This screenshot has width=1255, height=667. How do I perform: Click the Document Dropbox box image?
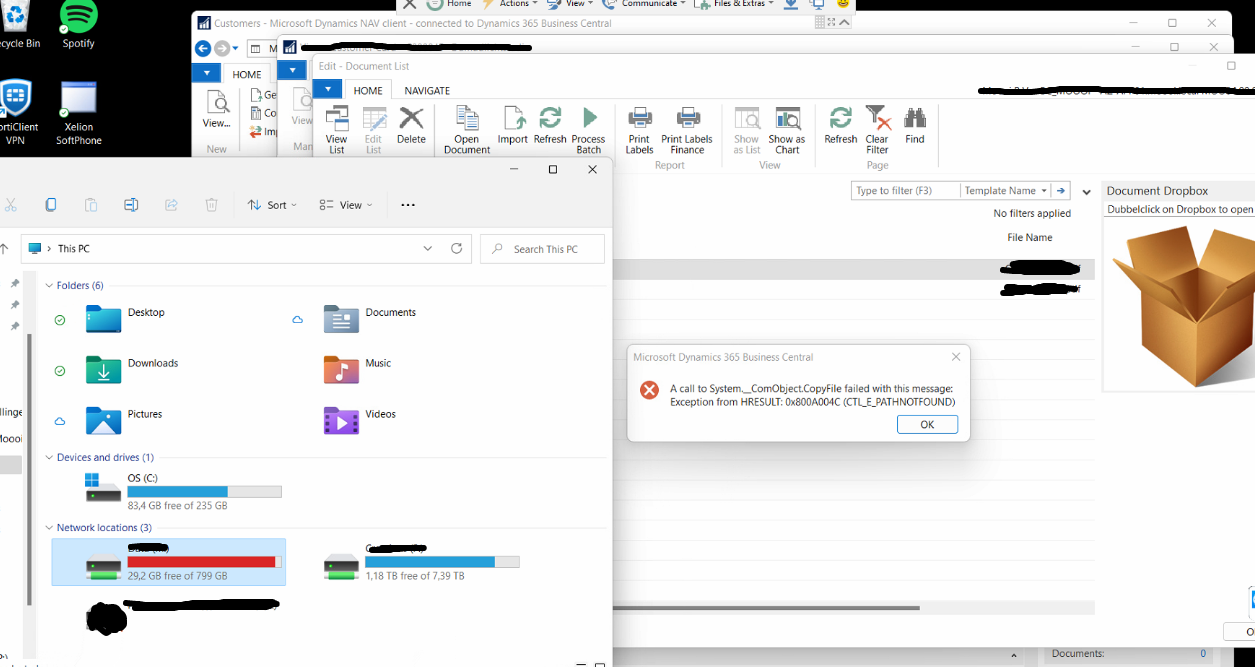[1183, 304]
